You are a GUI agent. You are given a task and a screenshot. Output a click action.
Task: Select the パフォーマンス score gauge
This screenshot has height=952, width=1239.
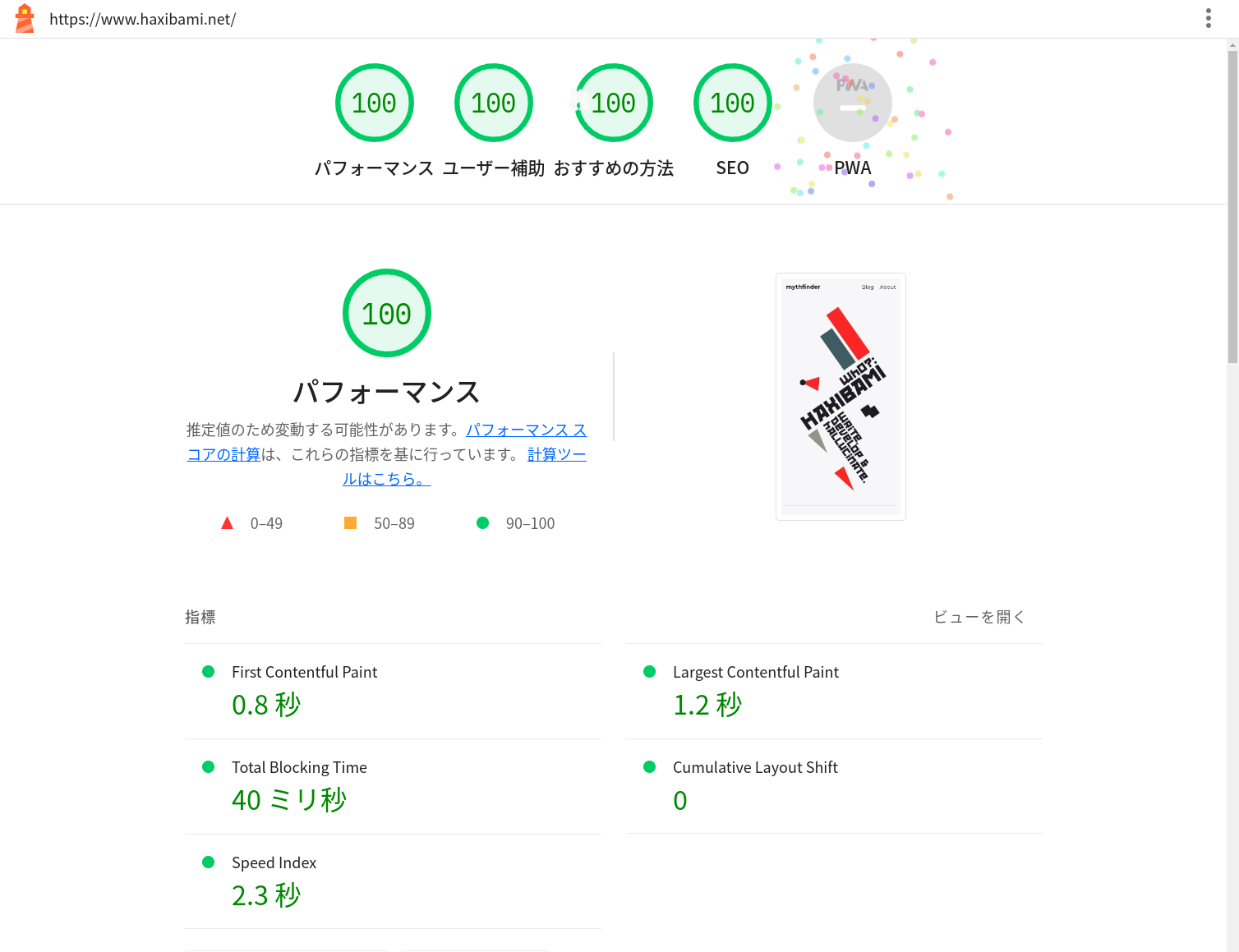tap(375, 102)
